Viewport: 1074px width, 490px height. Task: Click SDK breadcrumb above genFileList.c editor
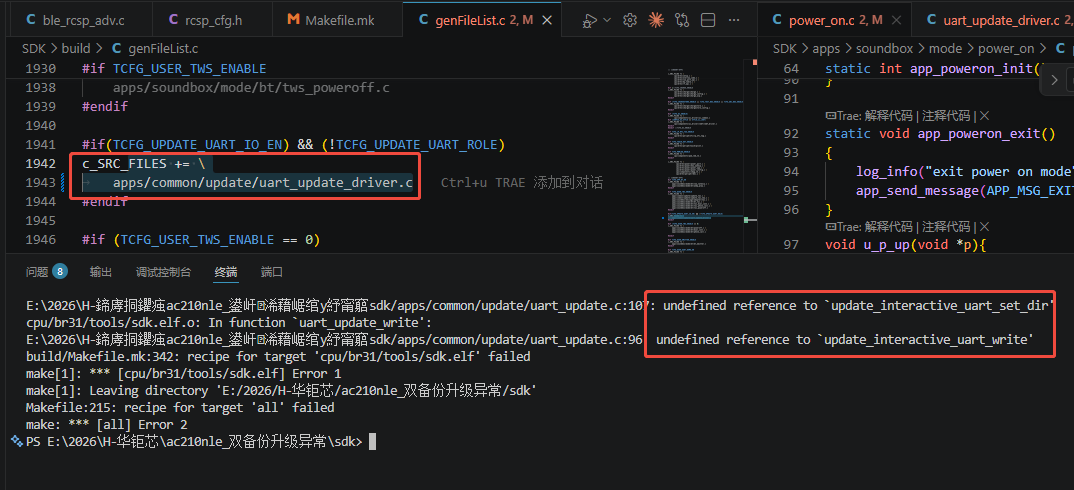pos(32,49)
